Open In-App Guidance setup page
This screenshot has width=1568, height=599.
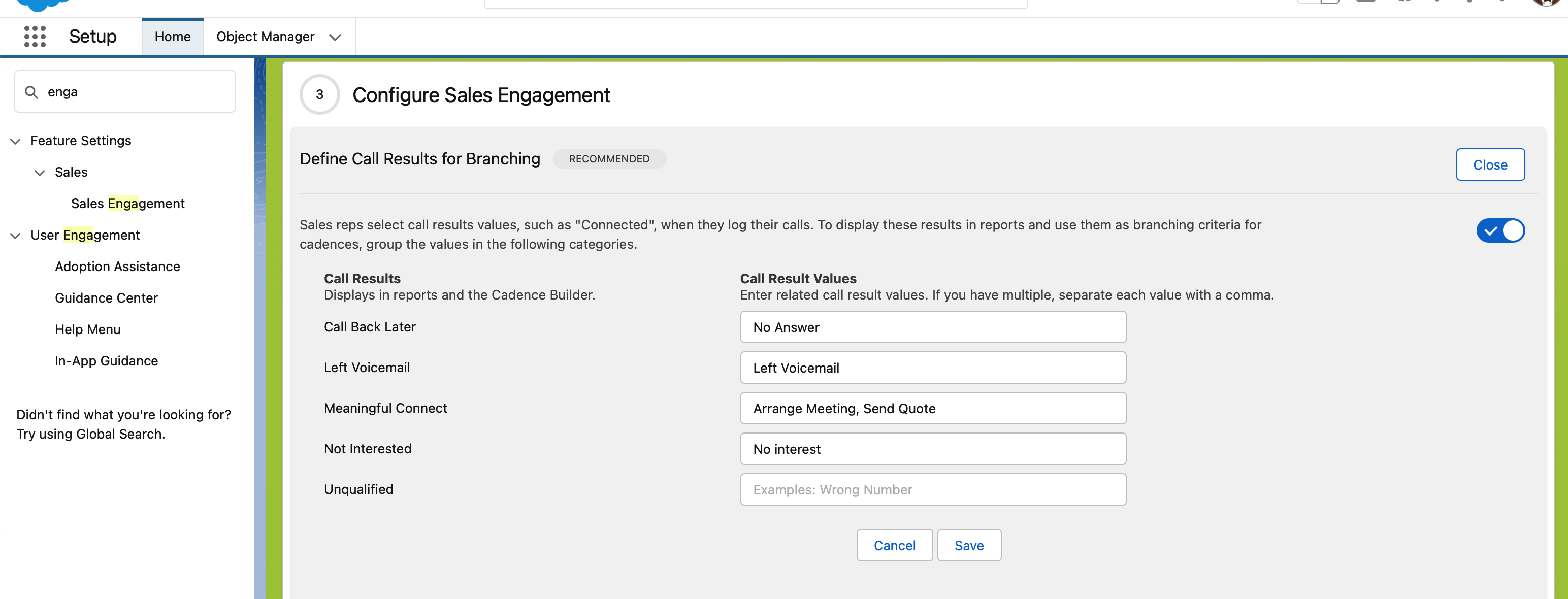tap(107, 361)
